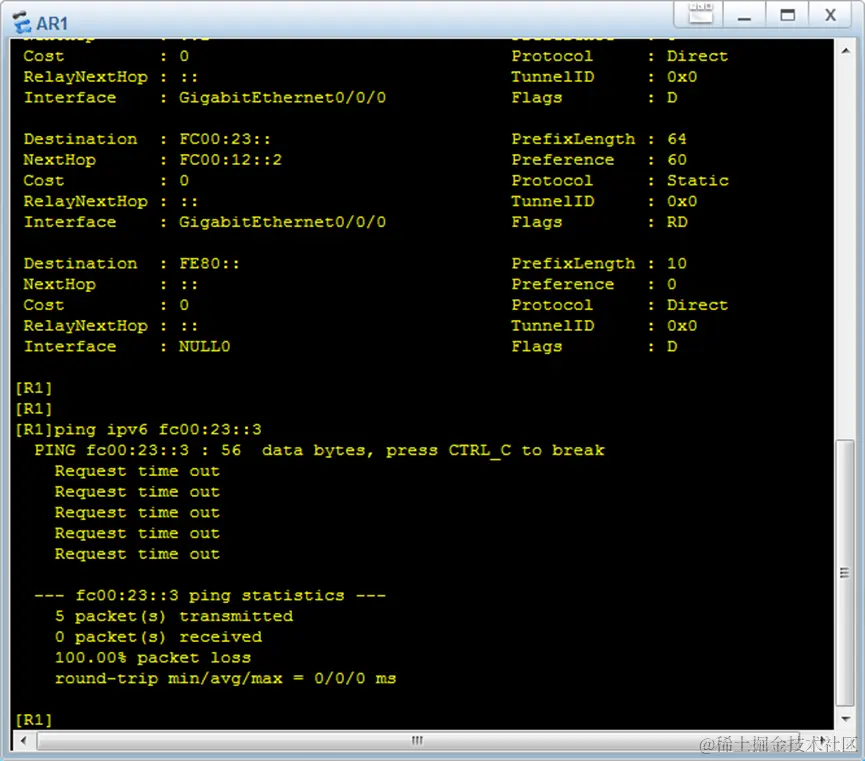Viewport: 865px width, 761px height.
Task: Click the 'fc00:23::3 ping statistics' header
Action: pos(210,595)
